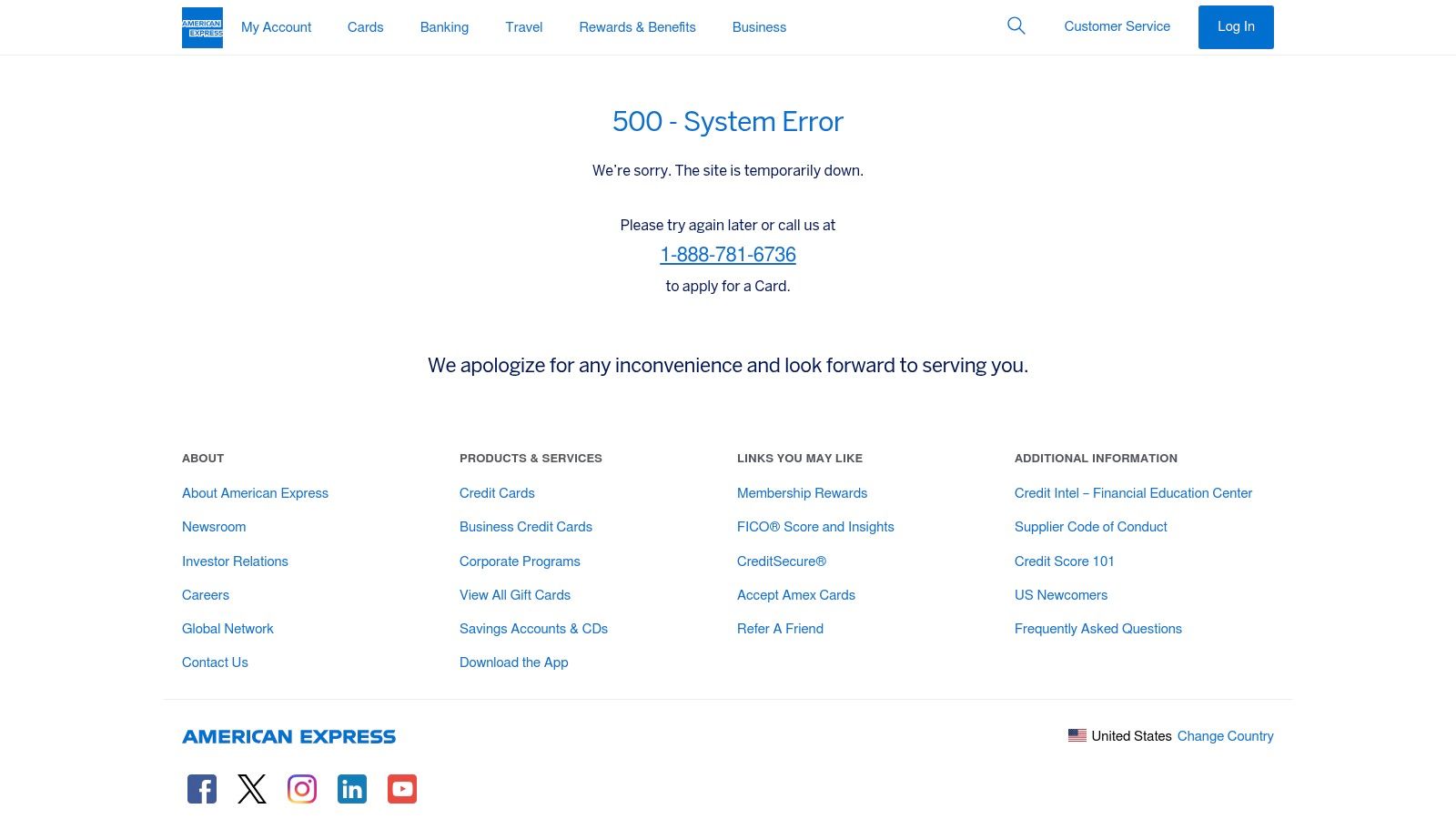Click the 'site is temporarily down' message
The height and width of the screenshot is (819, 1456).
728,171
